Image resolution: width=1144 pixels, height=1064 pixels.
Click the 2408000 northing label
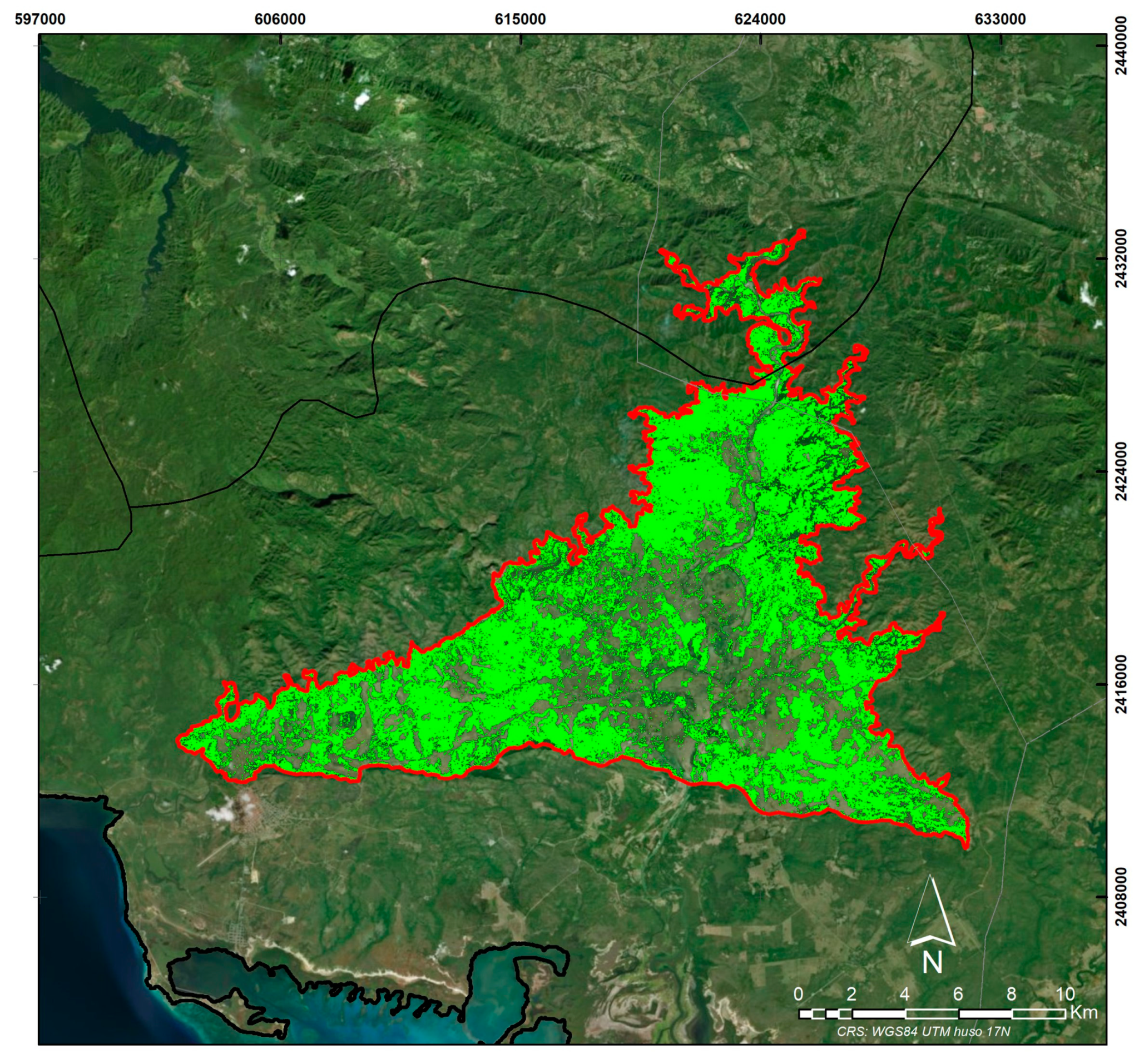click(1121, 897)
